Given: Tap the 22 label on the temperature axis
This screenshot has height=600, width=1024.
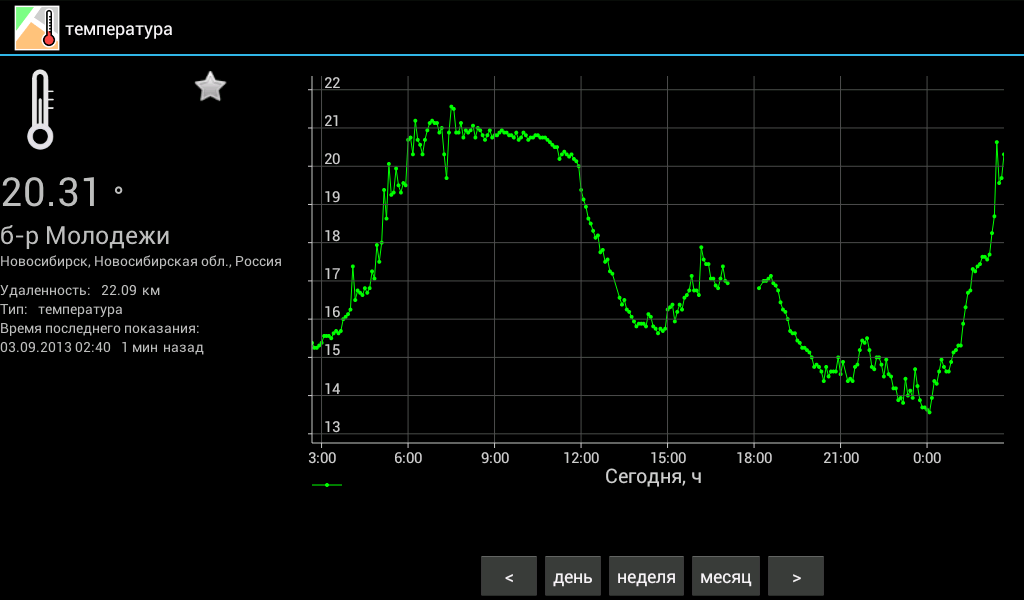Looking at the screenshot, I should pyautogui.click(x=332, y=83).
